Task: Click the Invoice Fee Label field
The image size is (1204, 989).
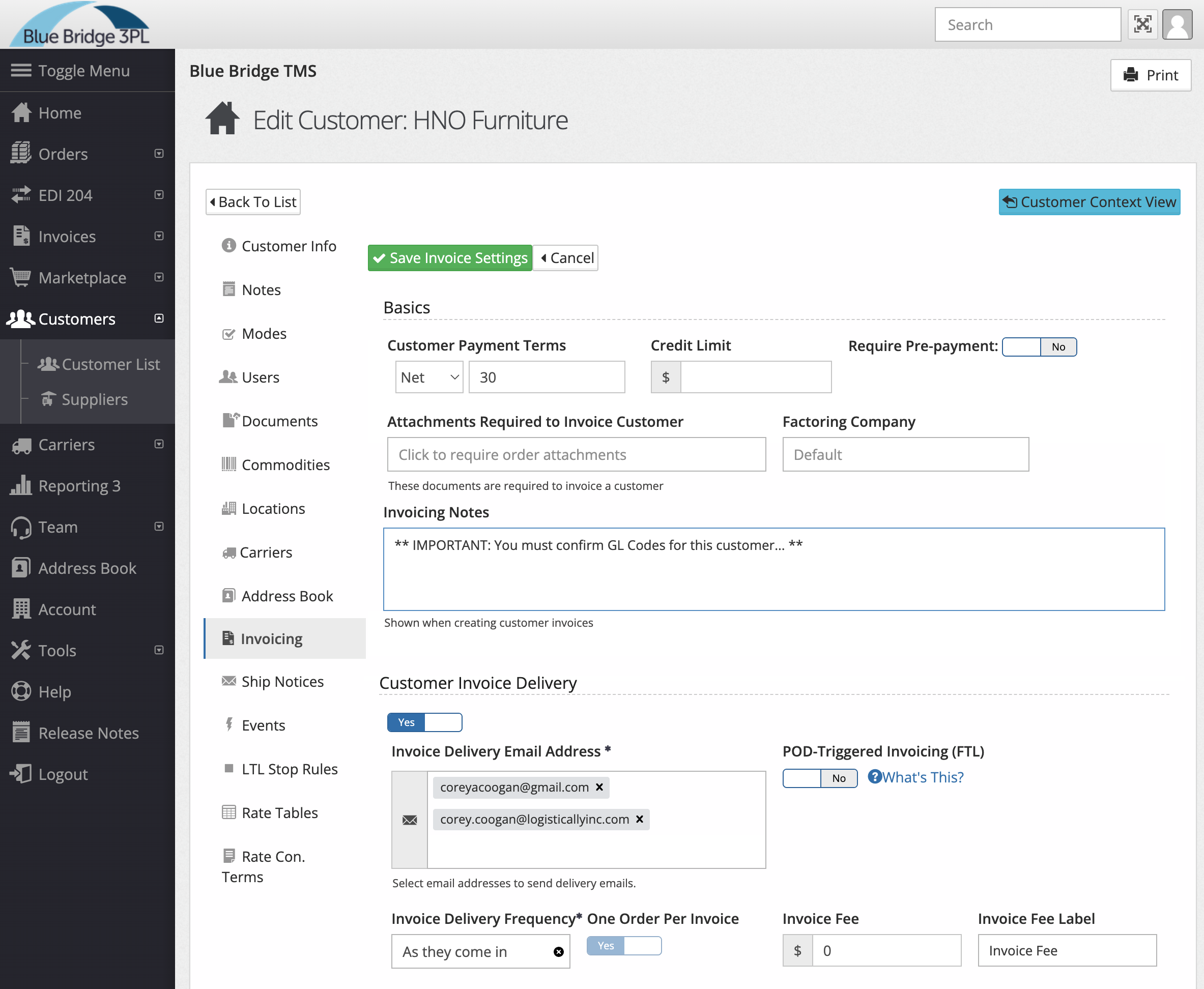Action: 1067,950
